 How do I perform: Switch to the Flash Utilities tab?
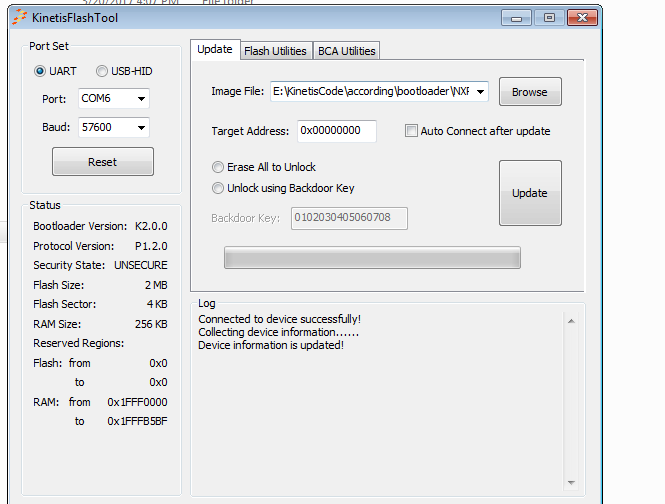276,51
